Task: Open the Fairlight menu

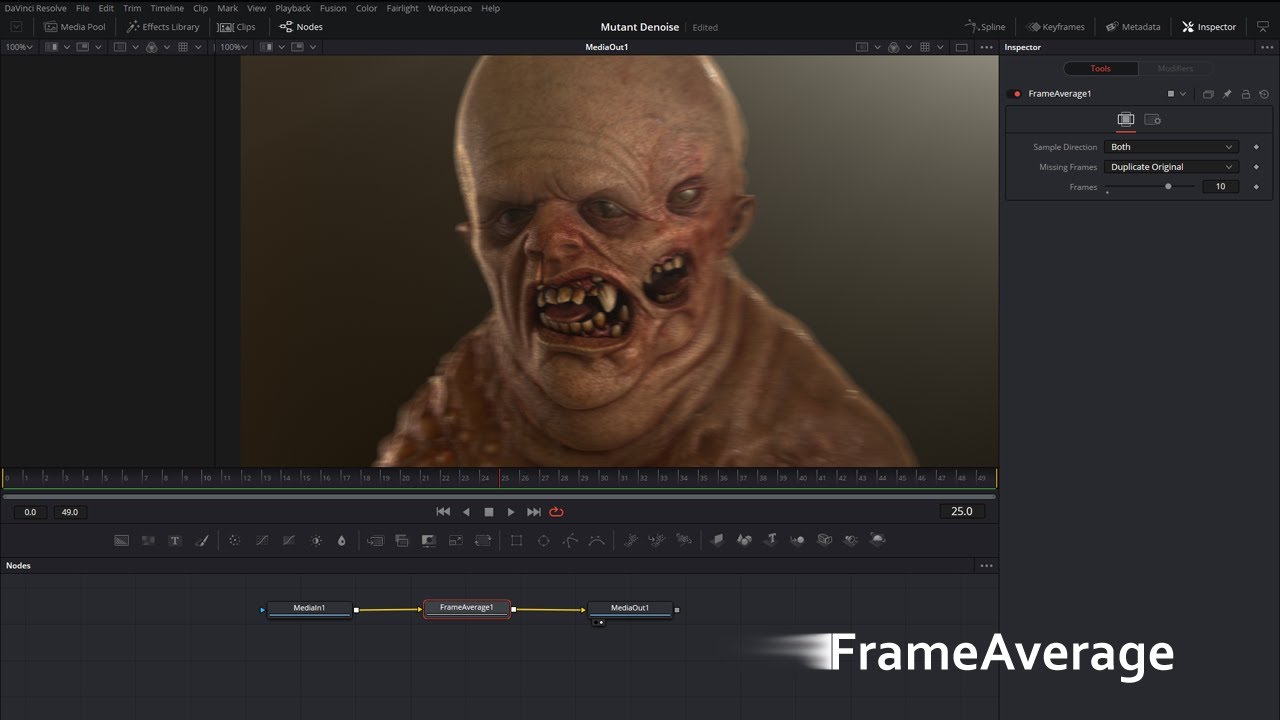Action: pyautogui.click(x=403, y=8)
